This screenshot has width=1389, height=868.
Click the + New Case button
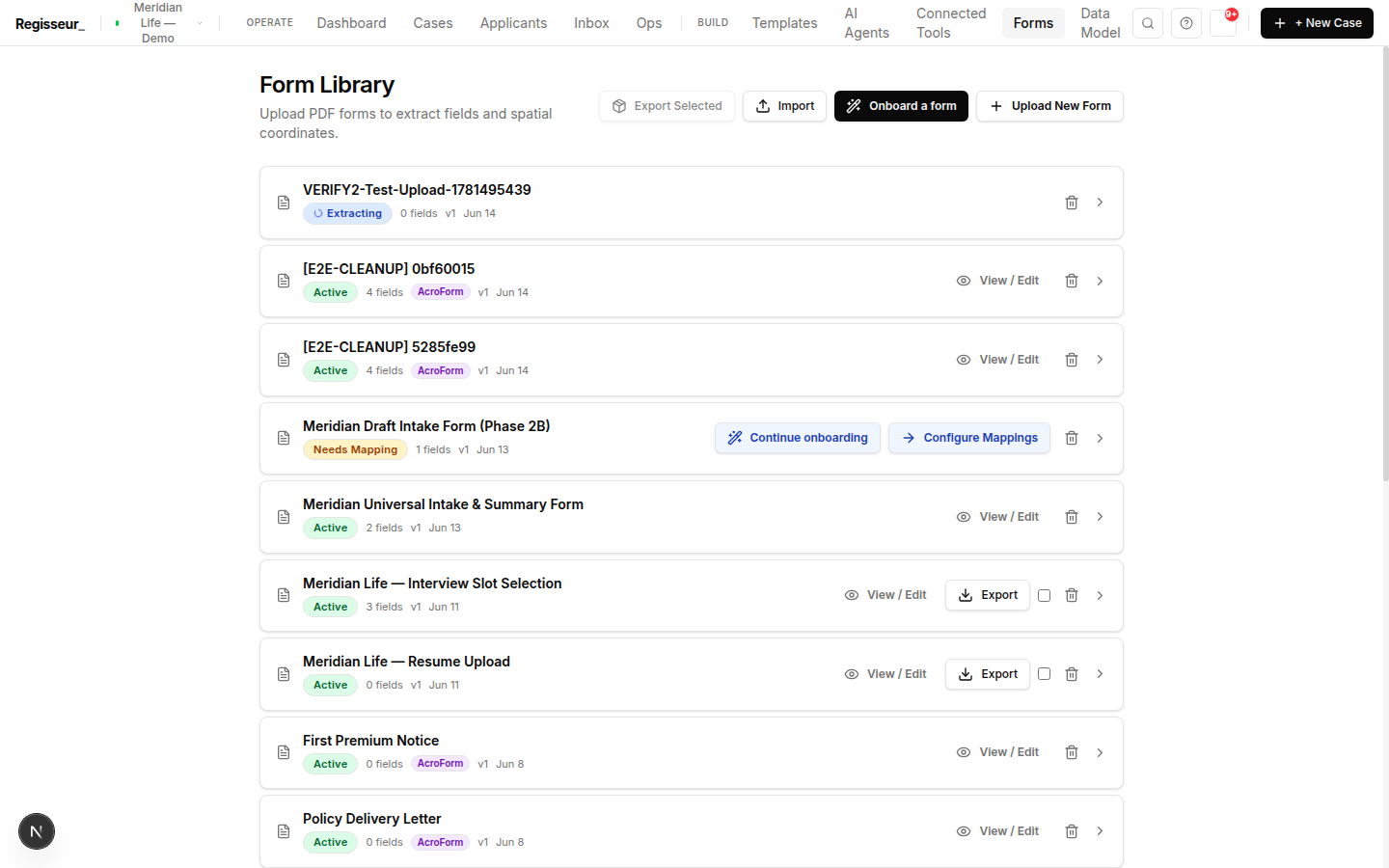click(x=1317, y=23)
